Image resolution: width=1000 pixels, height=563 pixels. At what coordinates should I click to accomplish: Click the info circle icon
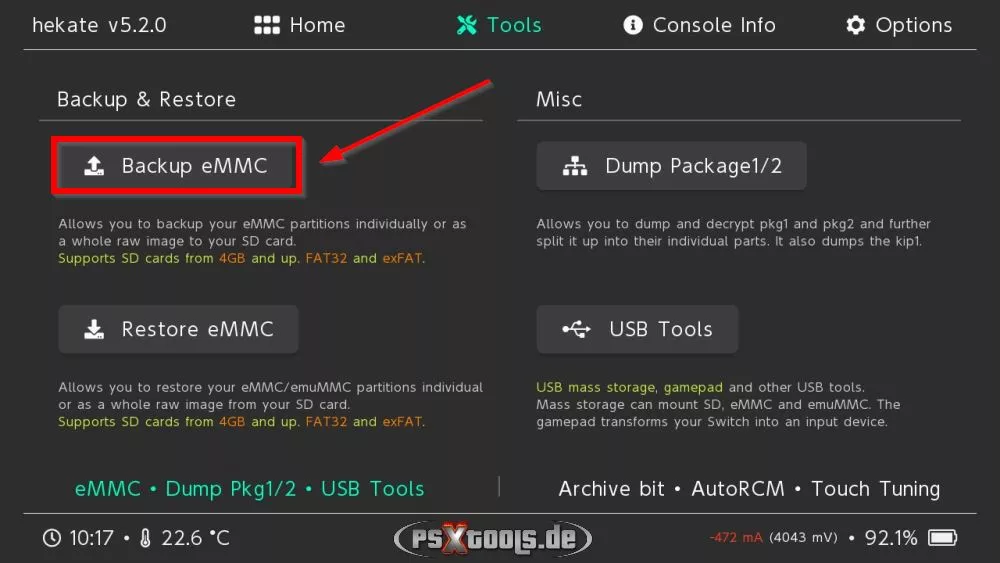pos(633,26)
